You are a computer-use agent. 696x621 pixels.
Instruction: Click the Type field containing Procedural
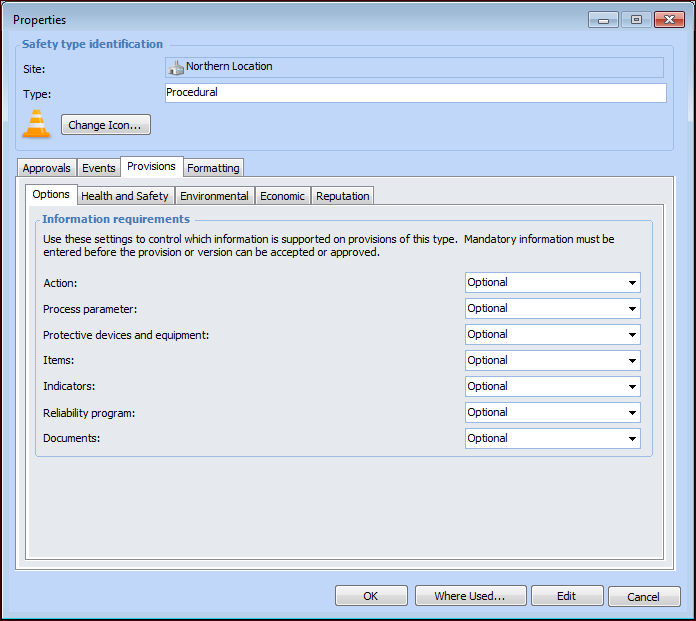pos(415,93)
